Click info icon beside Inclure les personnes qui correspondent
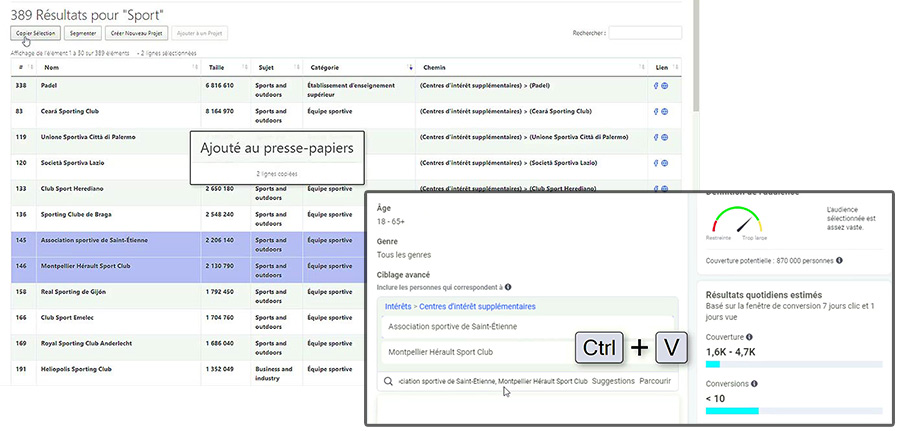The image size is (900, 431). tap(508, 287)
